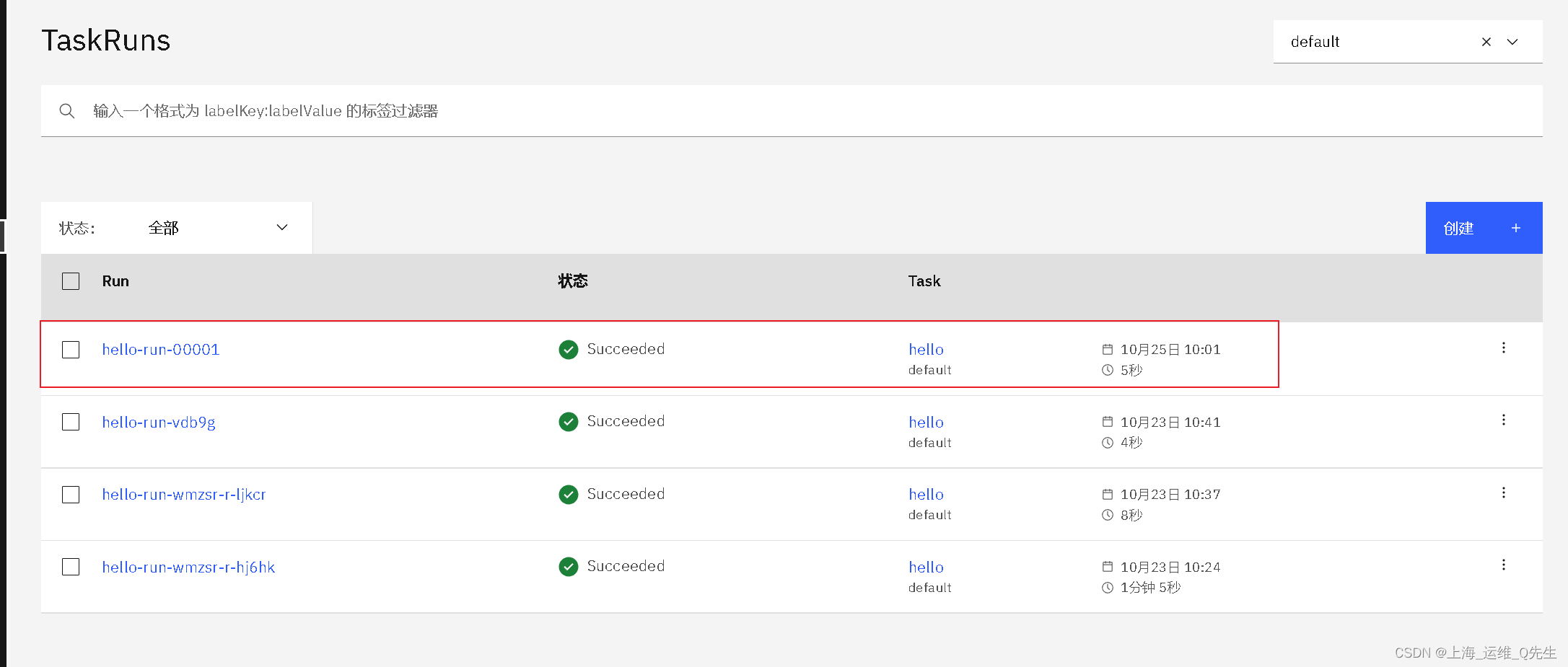Click the 10月25日 10:01 timestamp
The width and height of the screenshot is (1568, 667).
point(1170,350)
